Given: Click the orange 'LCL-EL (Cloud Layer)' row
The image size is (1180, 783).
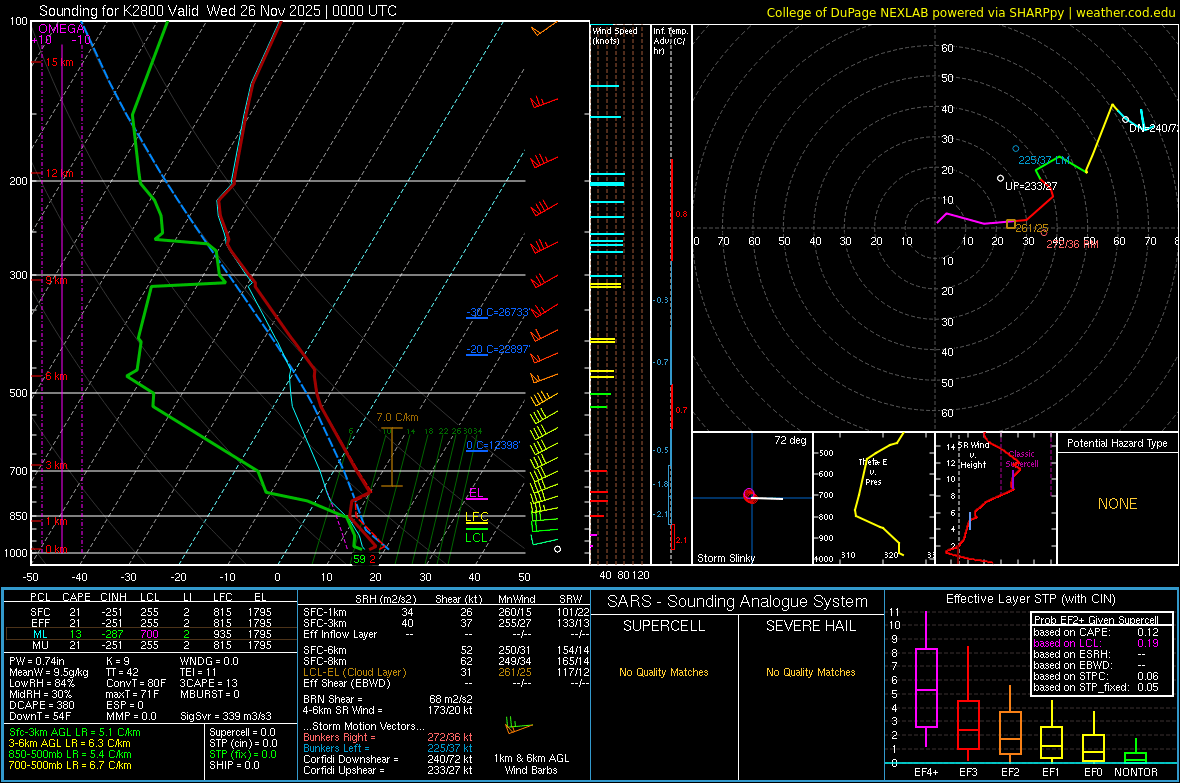Looking at the screenshot, I should [446, 672].
